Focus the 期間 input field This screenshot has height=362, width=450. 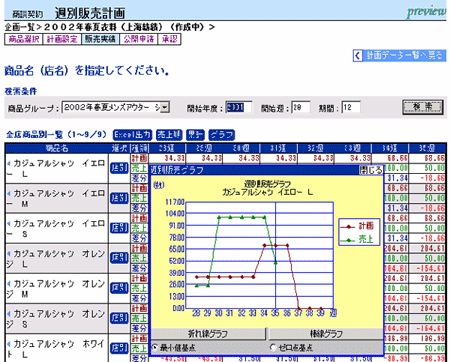[351, 107]
